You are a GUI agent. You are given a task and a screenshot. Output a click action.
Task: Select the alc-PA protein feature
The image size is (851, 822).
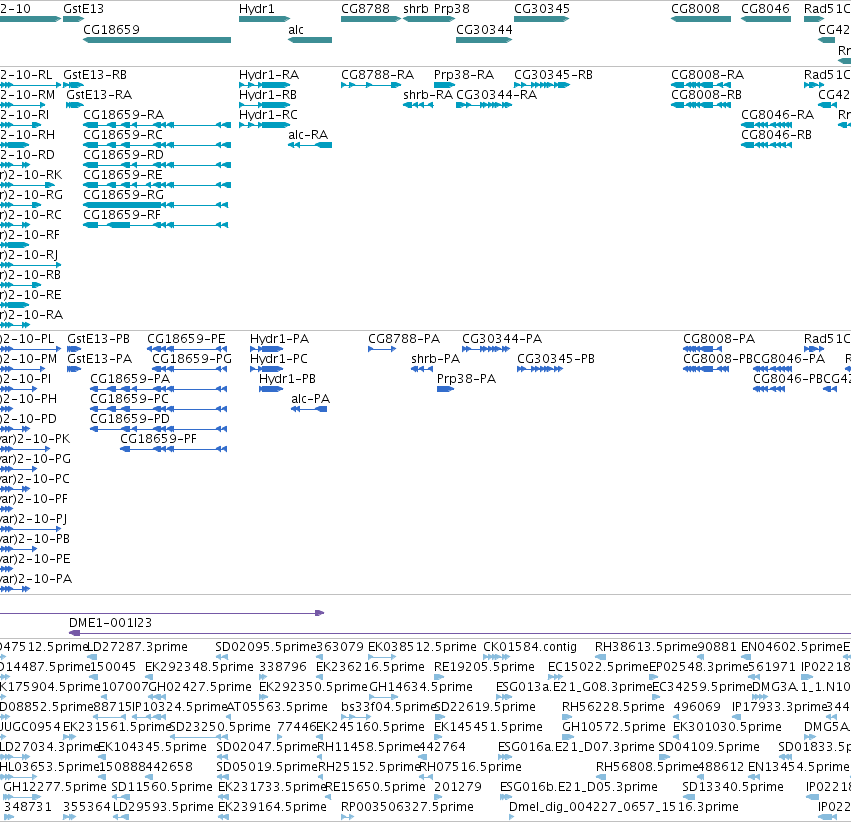[x=309, y=409]
